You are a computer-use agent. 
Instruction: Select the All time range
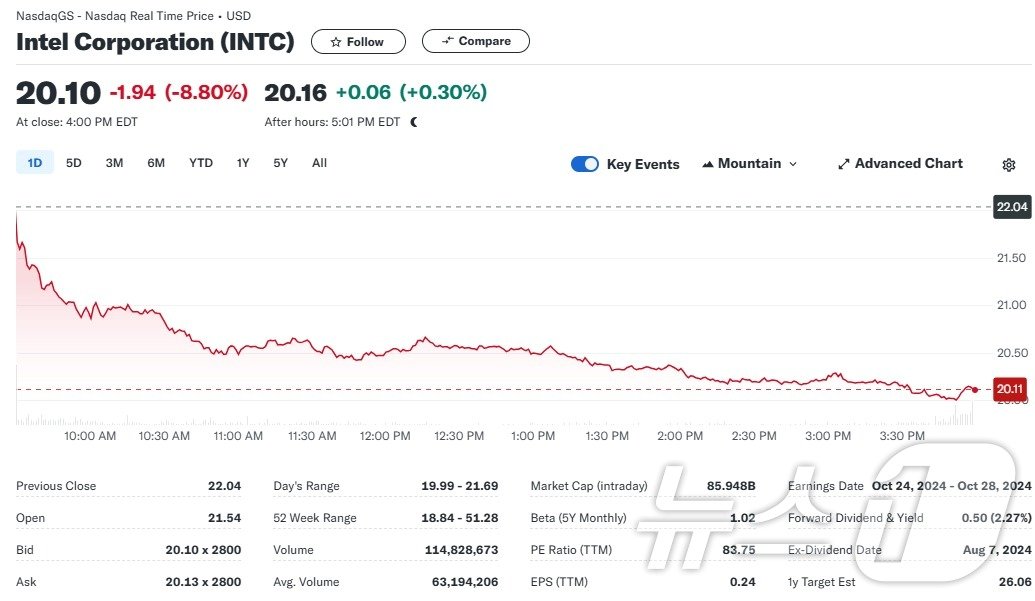pos(319,163)
